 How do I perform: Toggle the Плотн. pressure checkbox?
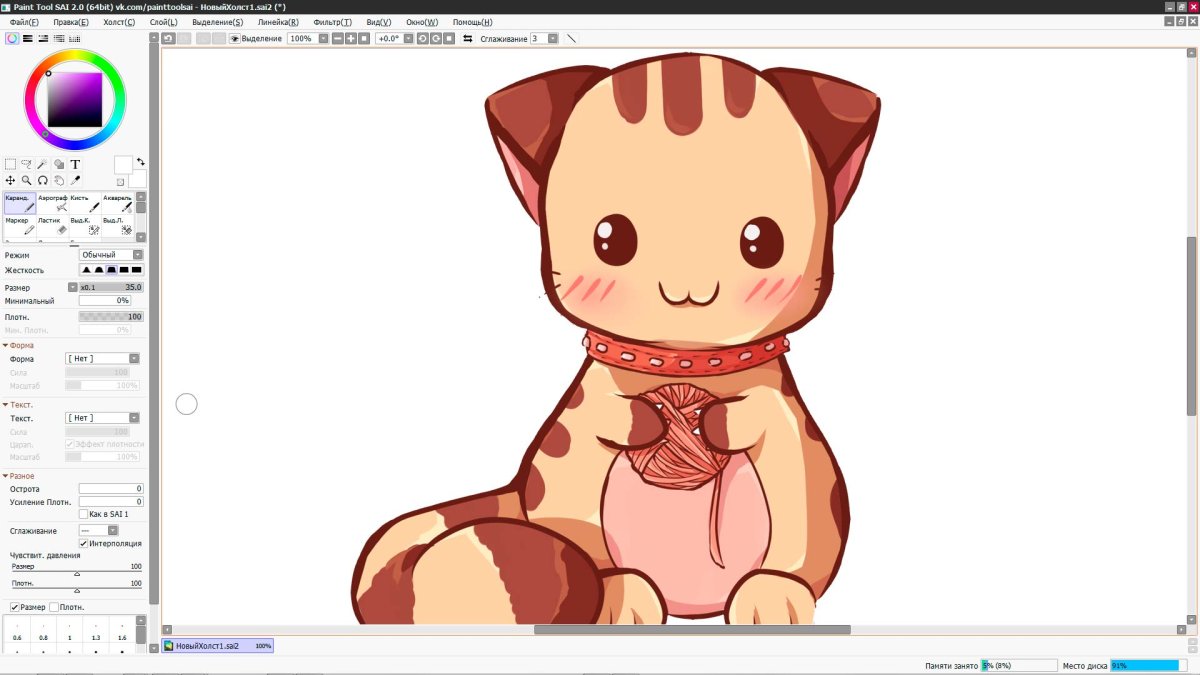pos(54,607)
